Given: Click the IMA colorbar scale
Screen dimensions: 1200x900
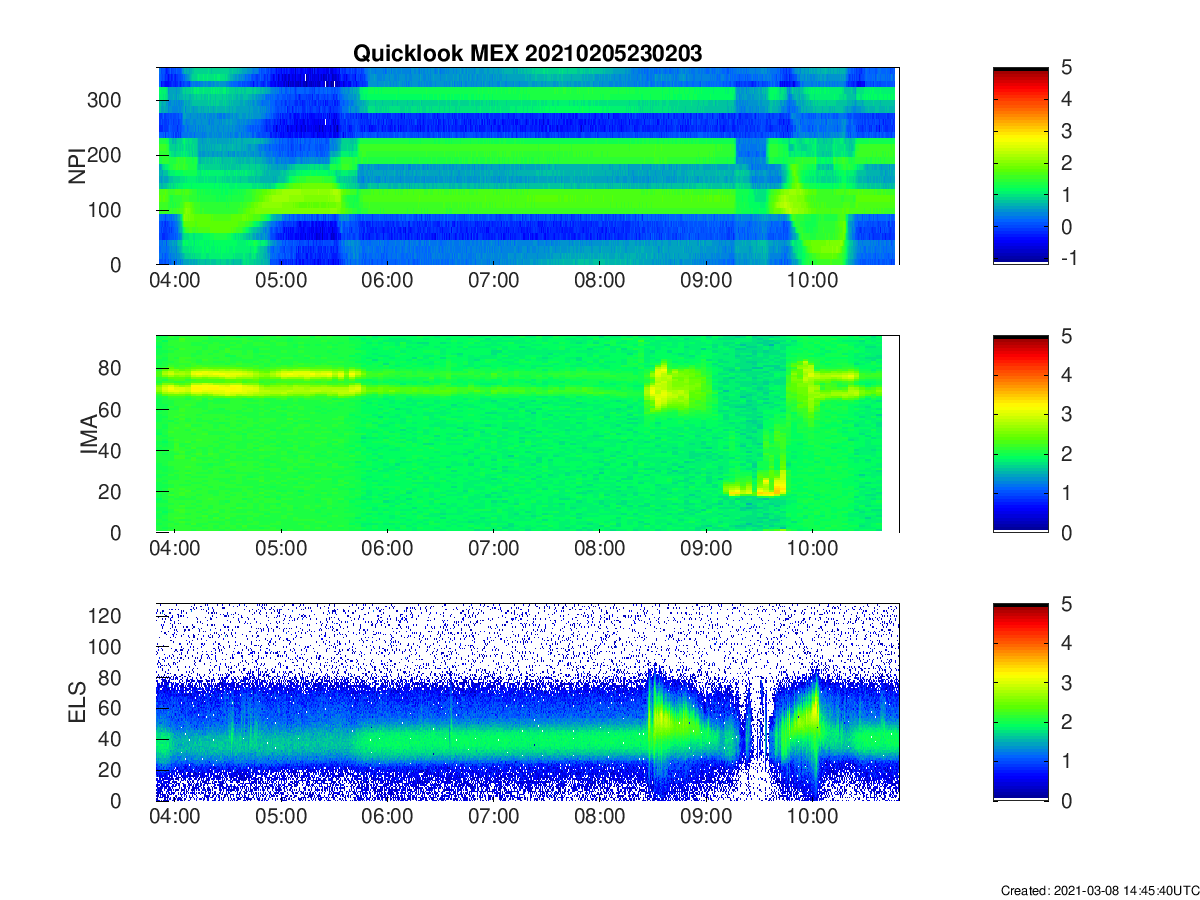Looking at the screenshot, I should tap(1020, 434).
